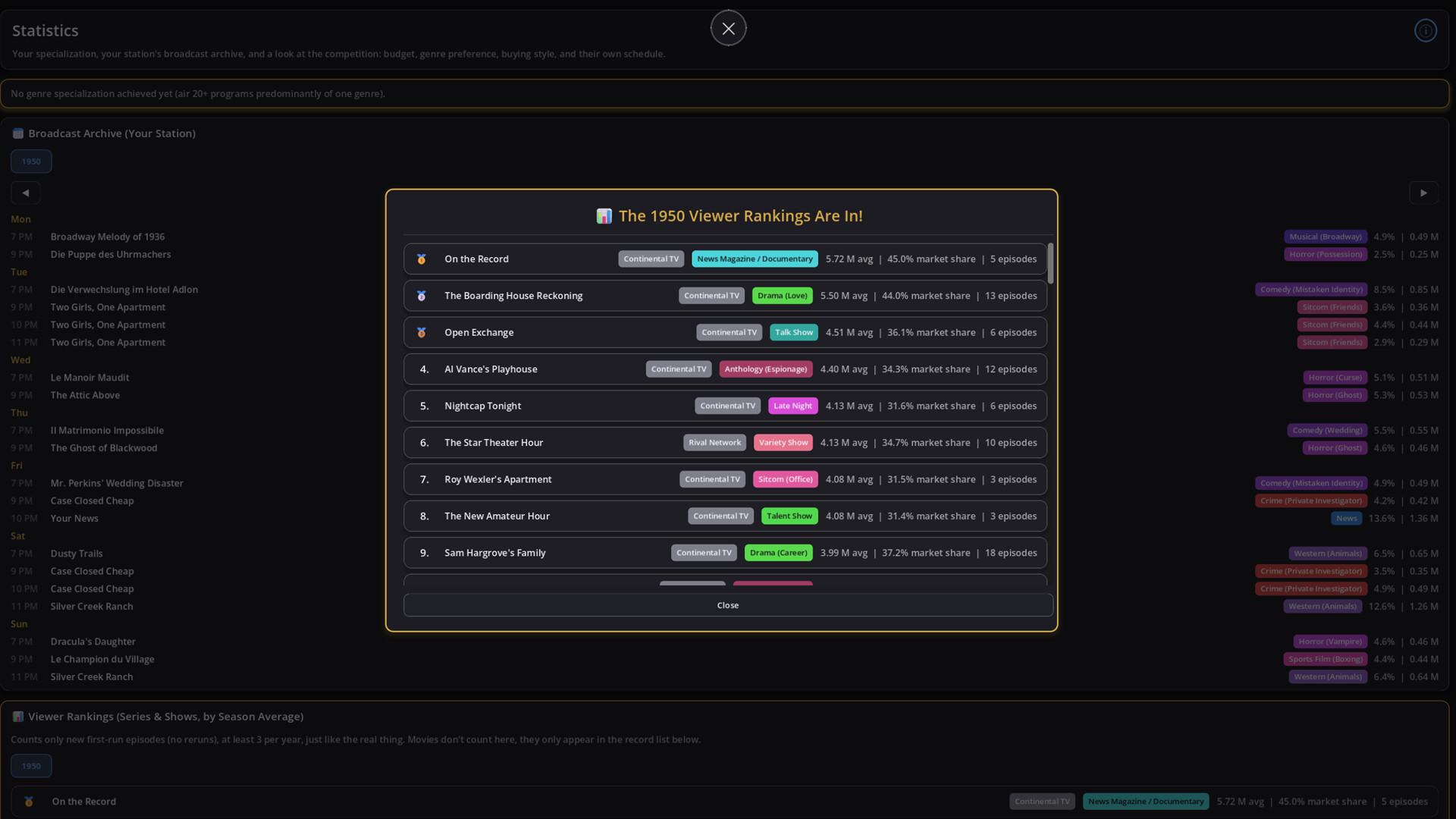Viewport: 1456px width, 819px height.
Task: Select the 1950 tab in Broadcast Archive
Action: pos(31,162)
